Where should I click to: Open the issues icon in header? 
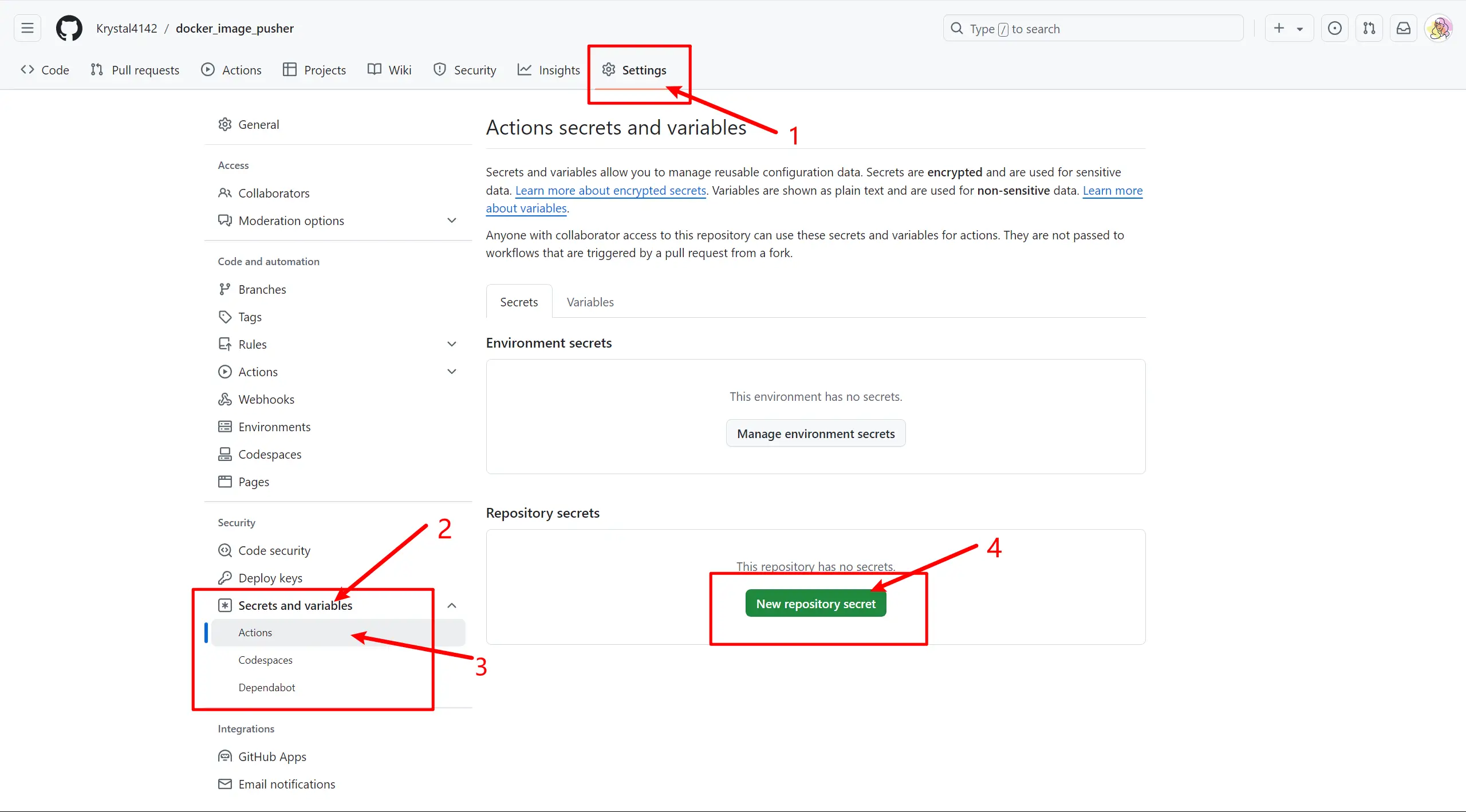pos(1334,29)
